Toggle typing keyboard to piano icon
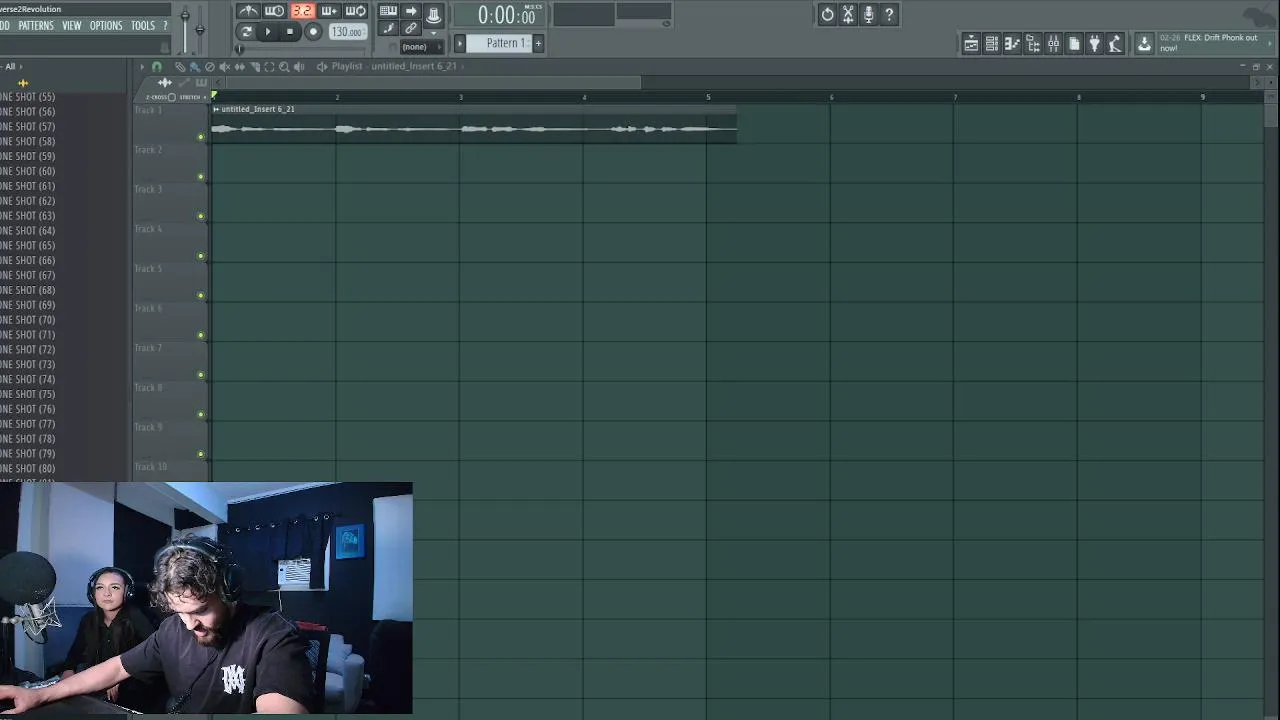 (388, 11)
